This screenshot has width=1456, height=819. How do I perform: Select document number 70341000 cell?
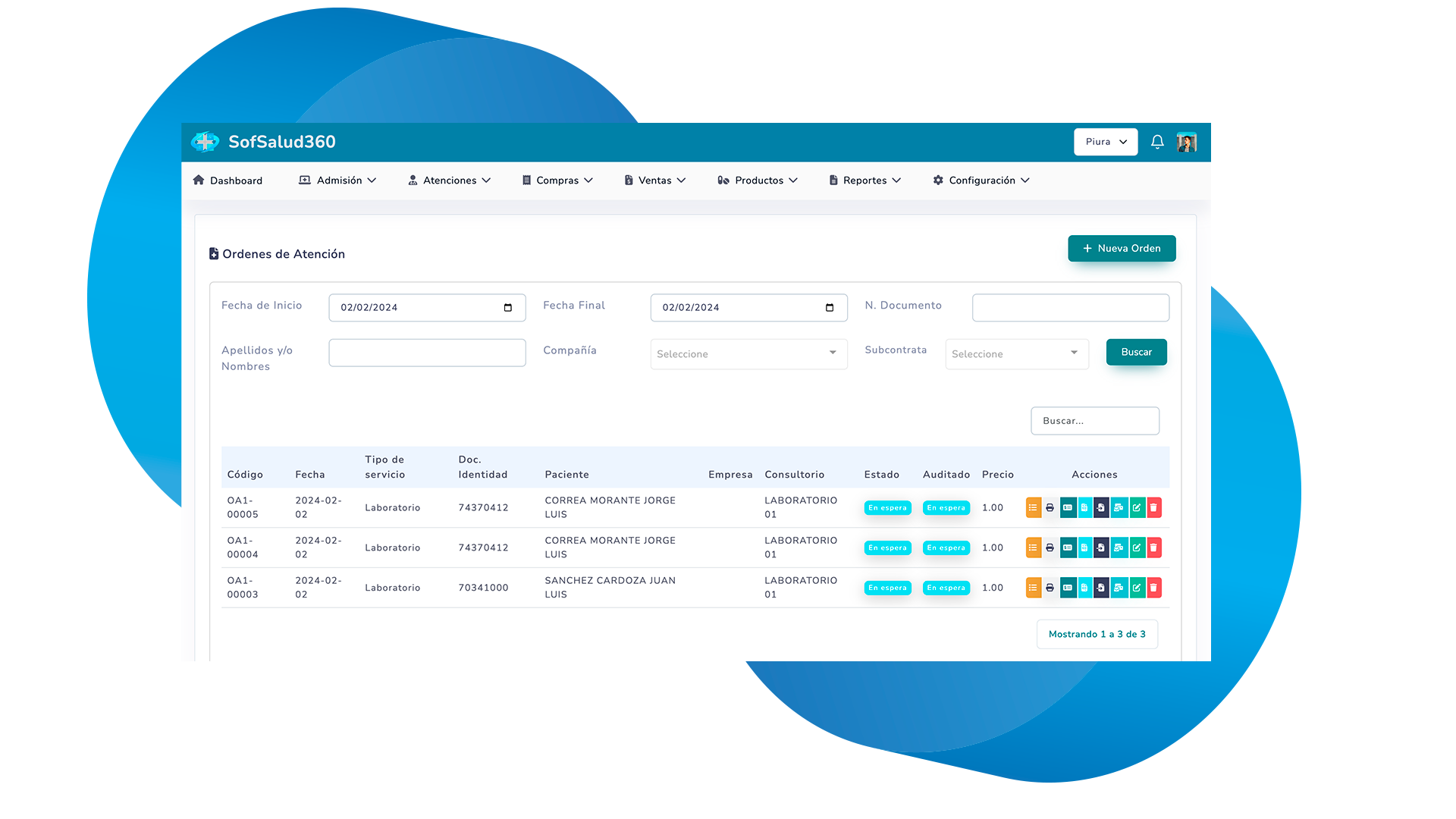[483, 588]
